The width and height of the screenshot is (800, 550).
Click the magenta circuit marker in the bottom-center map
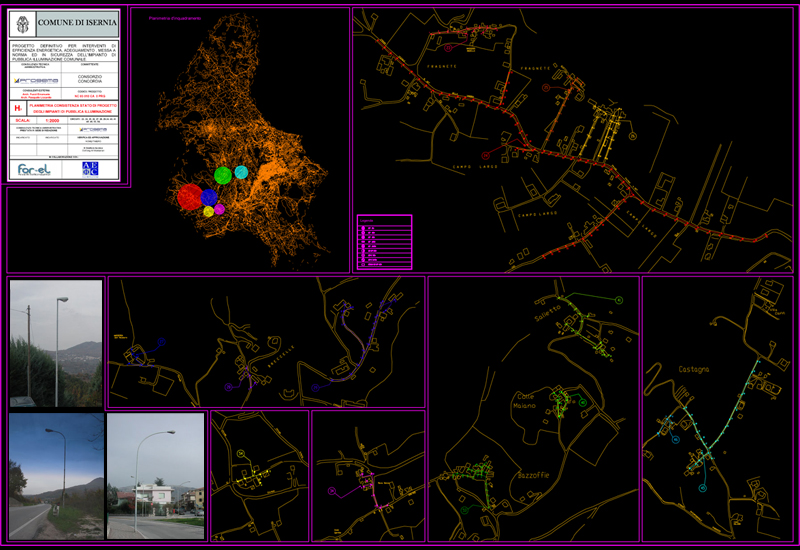tap(332, 491)
